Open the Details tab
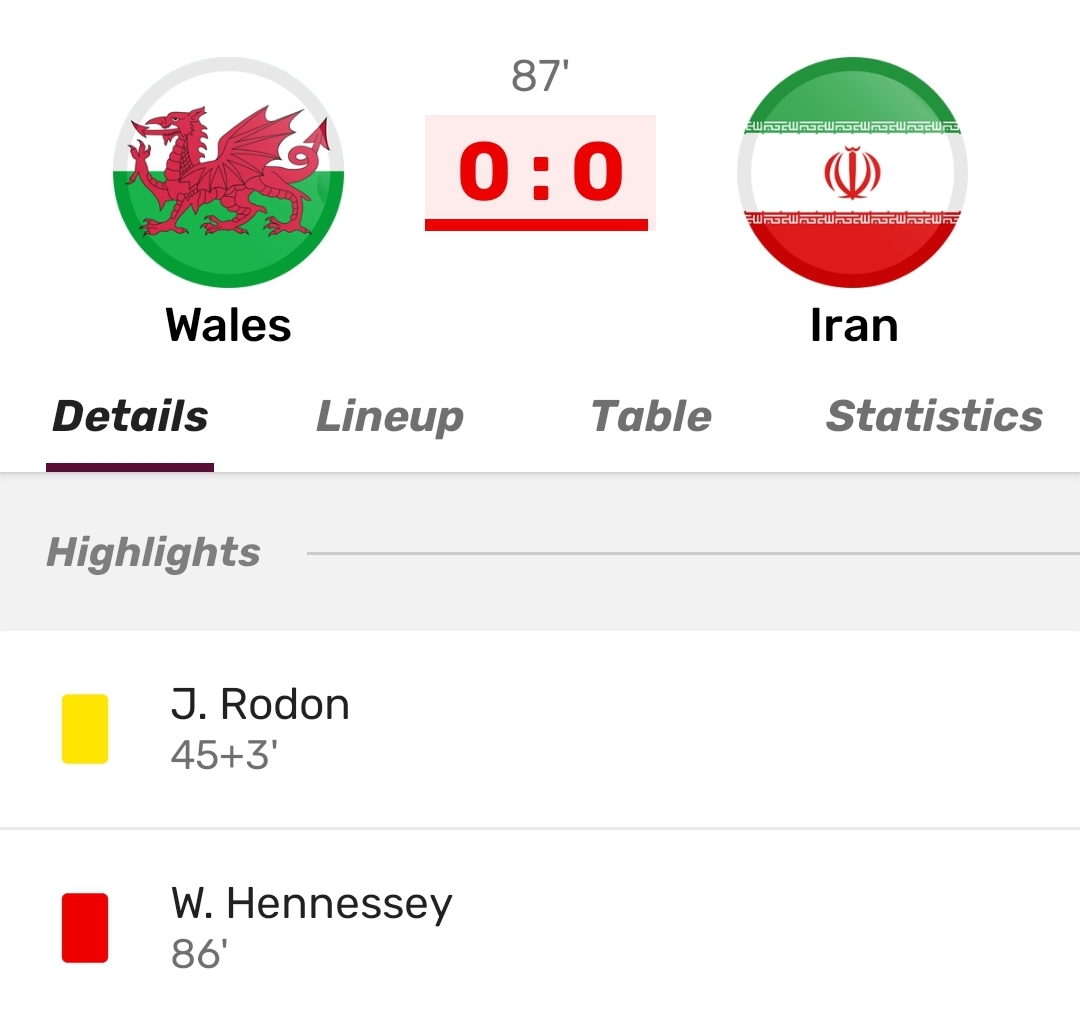This screenshot has width=1080, height=1023. (130, 416)
